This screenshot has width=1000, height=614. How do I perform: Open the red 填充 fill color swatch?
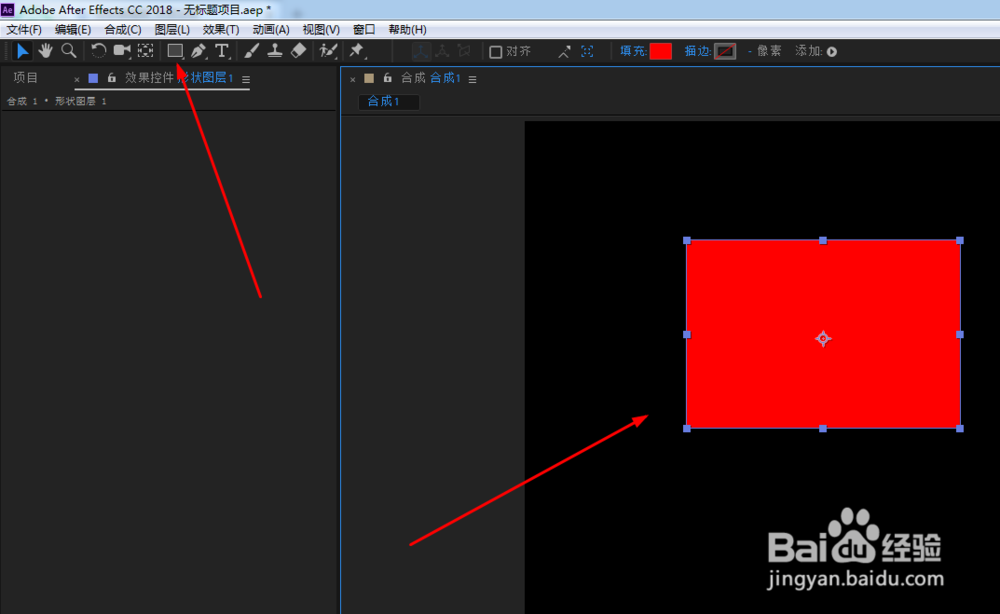click(x=661, y=52)
